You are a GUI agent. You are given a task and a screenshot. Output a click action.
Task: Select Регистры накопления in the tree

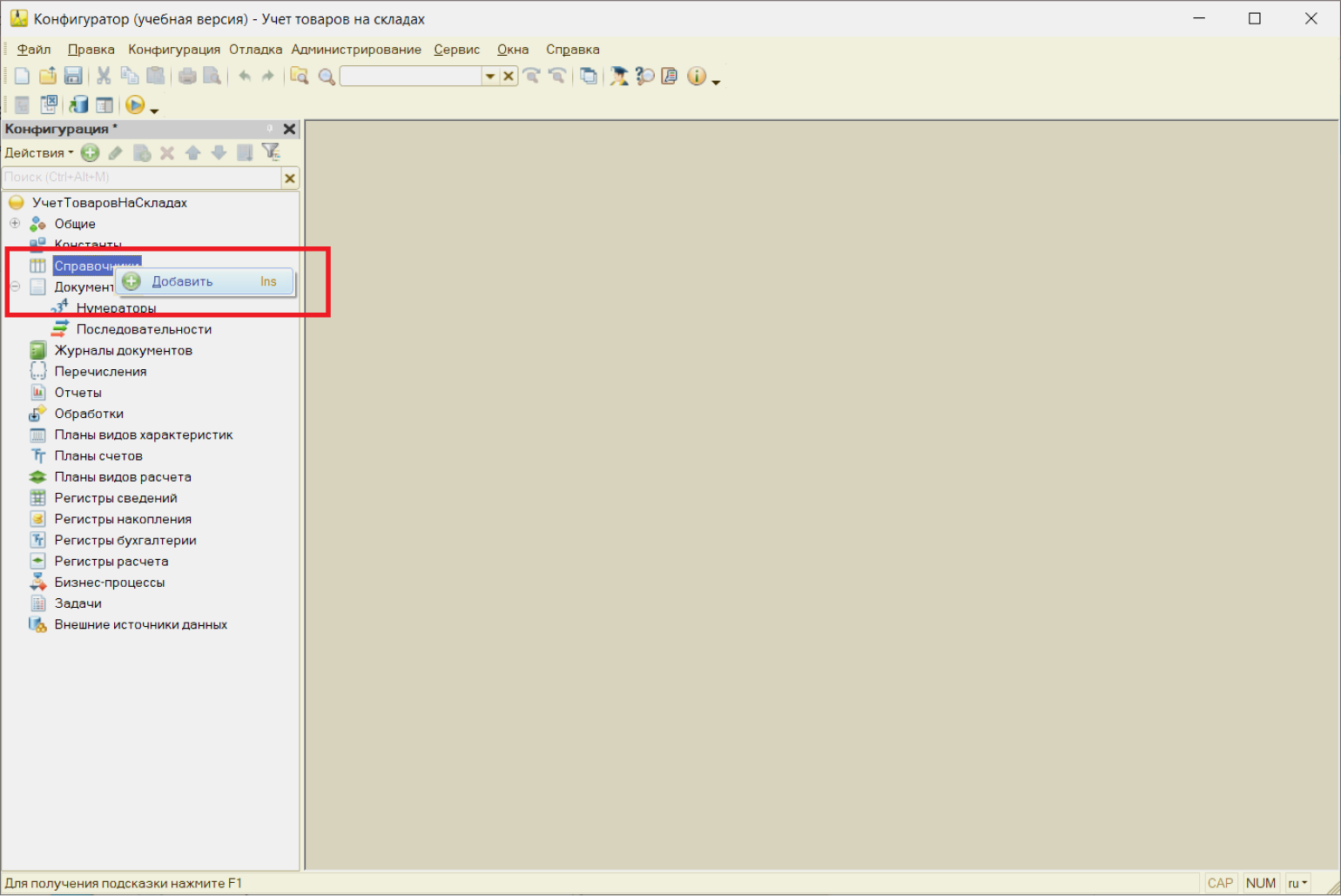point(123,519)
